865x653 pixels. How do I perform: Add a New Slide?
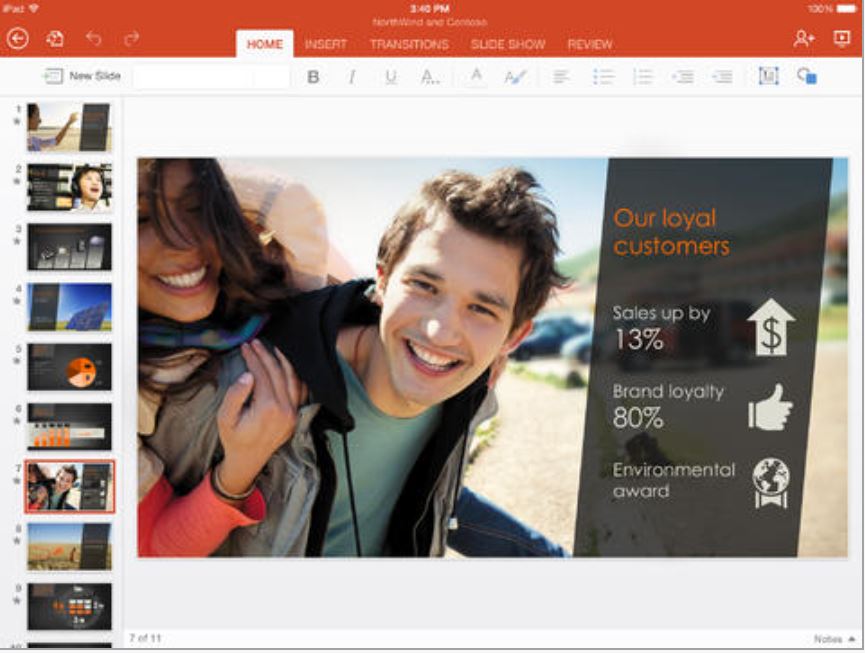[82, 76]
